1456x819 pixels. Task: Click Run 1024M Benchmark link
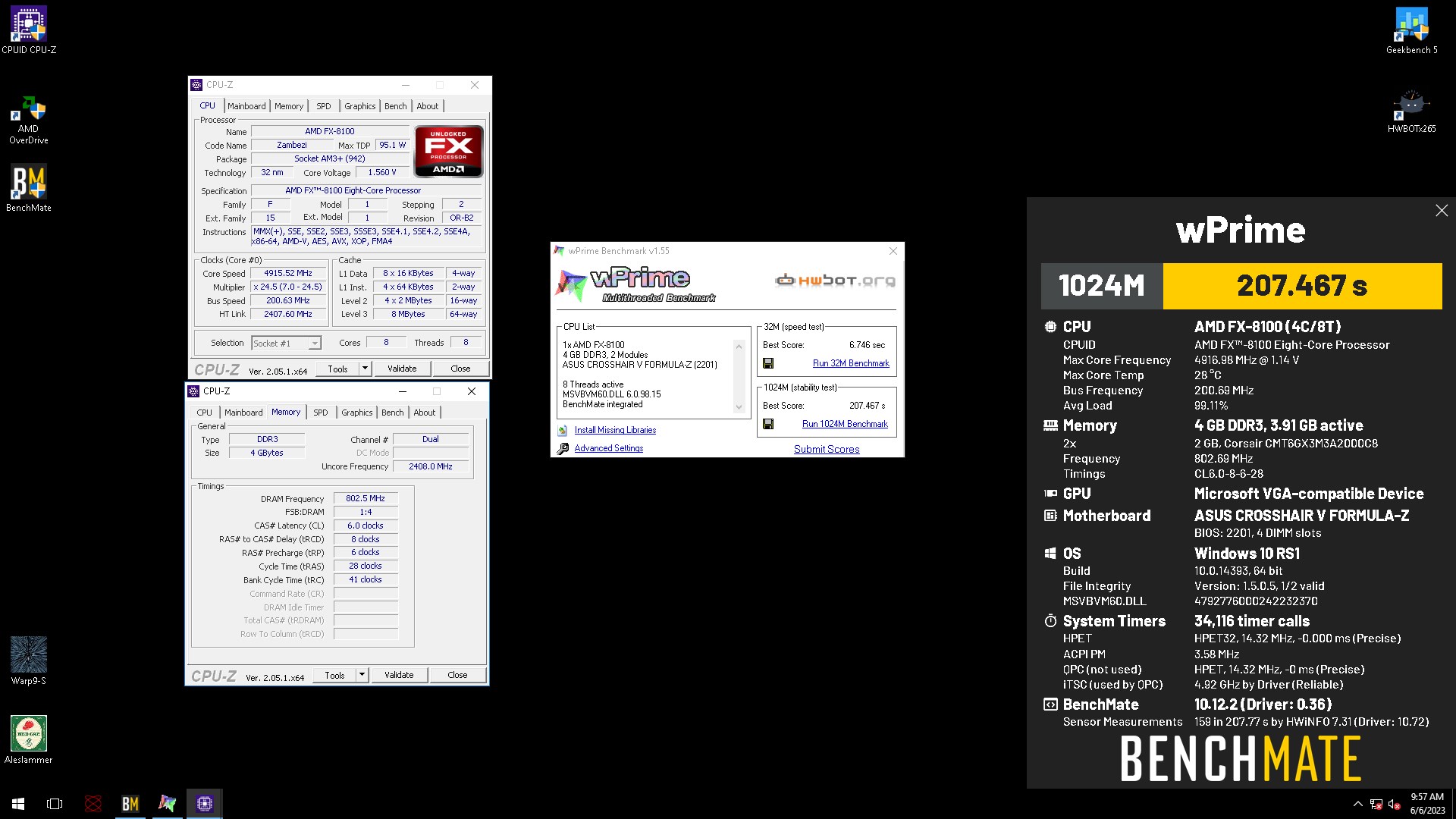coord(845,424)
